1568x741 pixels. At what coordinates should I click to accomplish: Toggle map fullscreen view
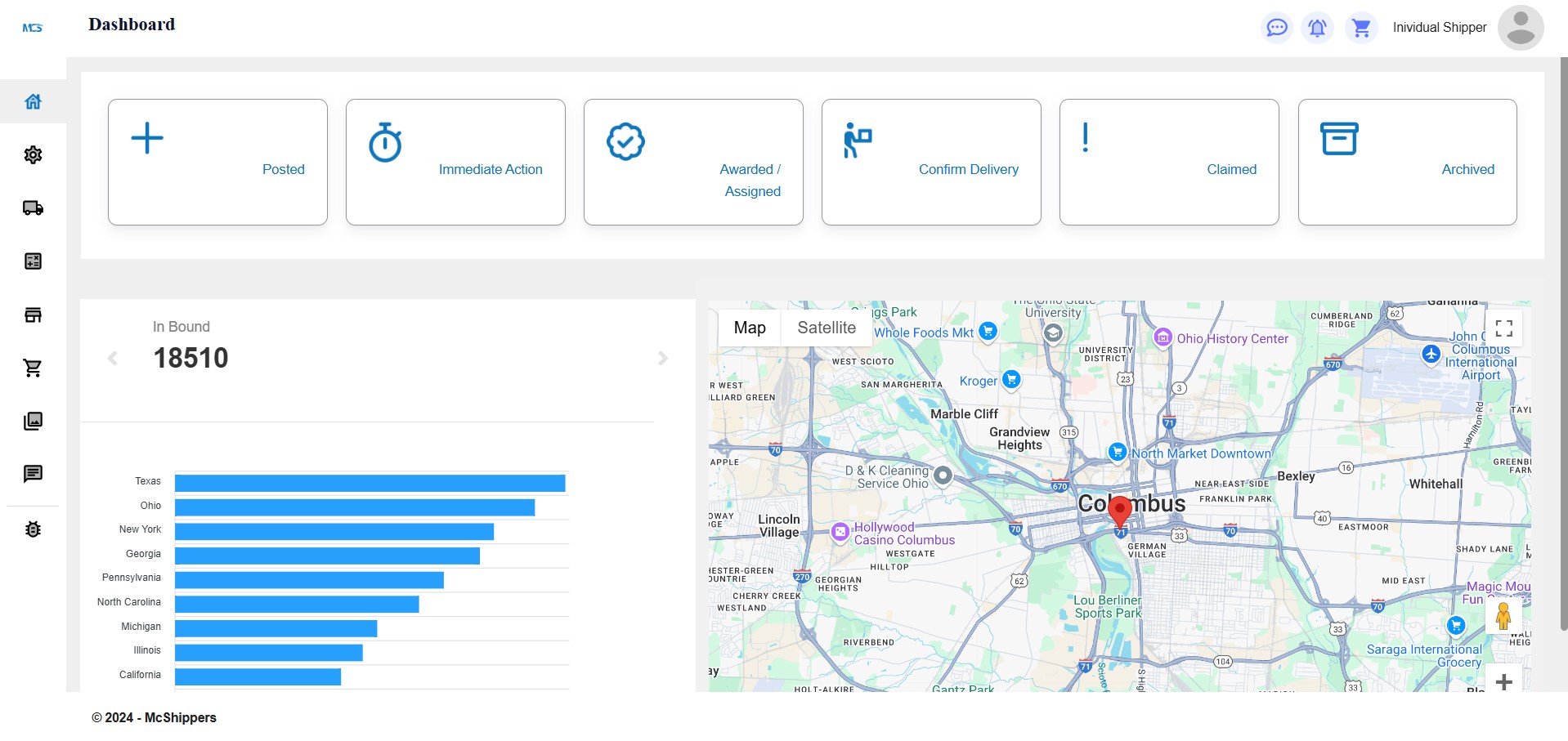pos(1503,328)
